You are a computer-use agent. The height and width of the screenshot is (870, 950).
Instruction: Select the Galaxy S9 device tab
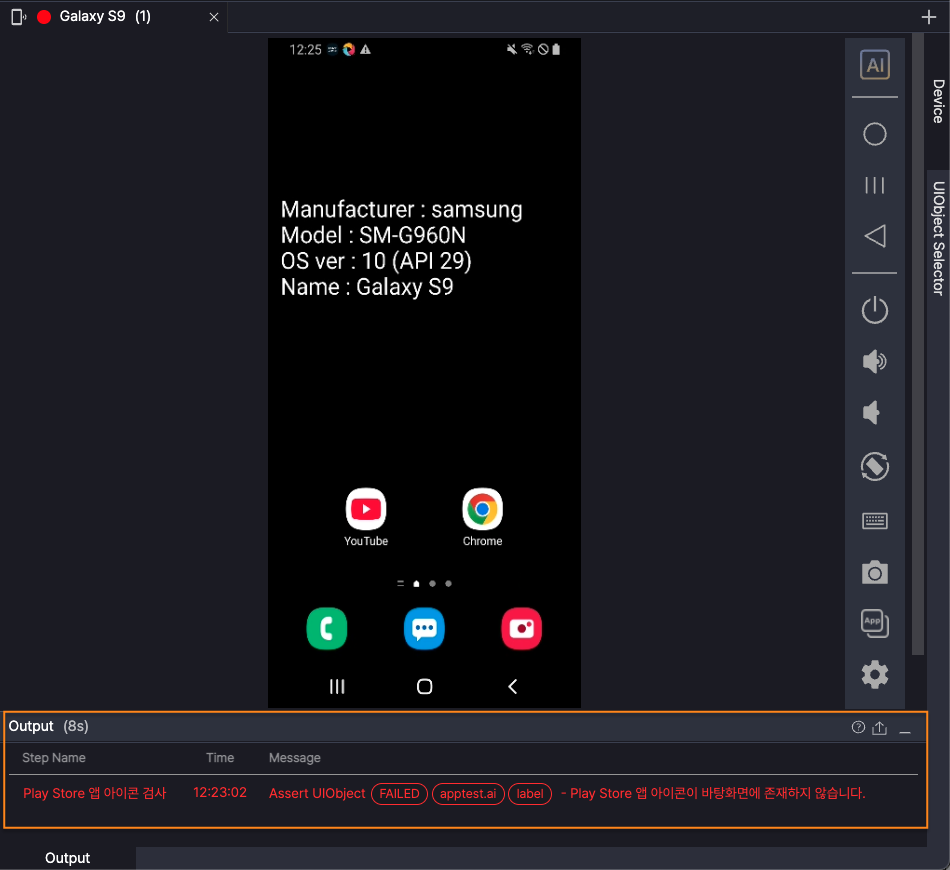[x=105, y=17]
